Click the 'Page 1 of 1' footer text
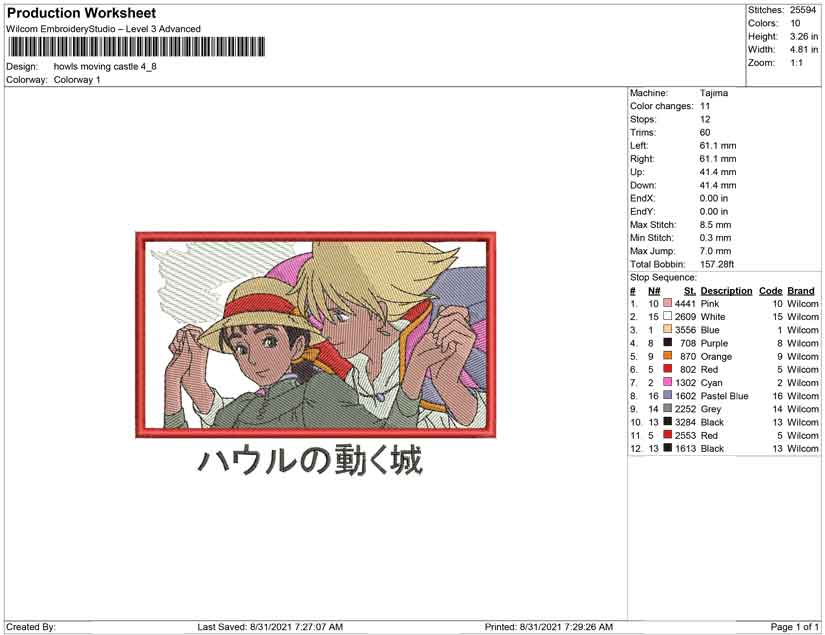 (794, 627)
